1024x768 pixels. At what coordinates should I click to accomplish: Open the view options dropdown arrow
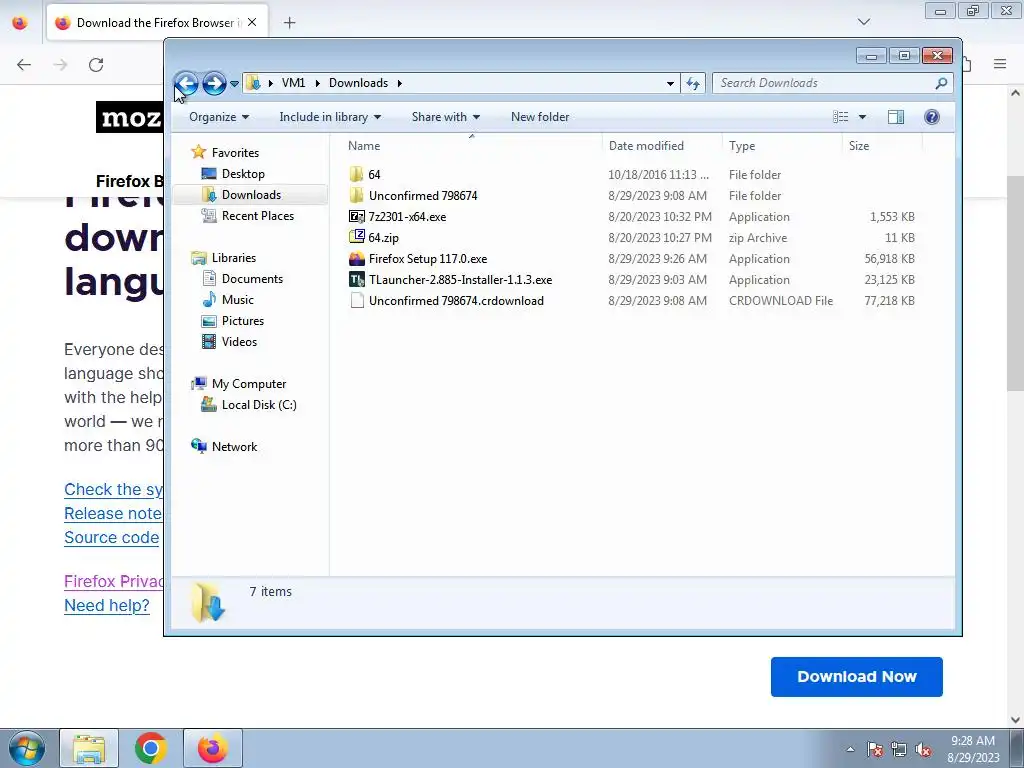(x=862, y=117)
